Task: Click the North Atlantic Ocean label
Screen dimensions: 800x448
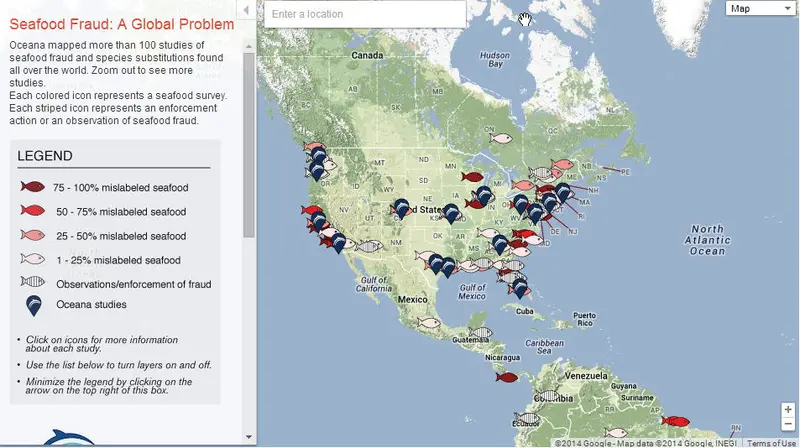Action: click(707, 240)
